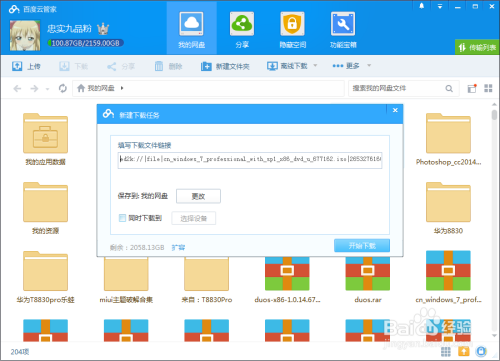Click the 离线下载 offline download icon
The width and height of the screenshot is (500, 361).
[x=272, y=66]
